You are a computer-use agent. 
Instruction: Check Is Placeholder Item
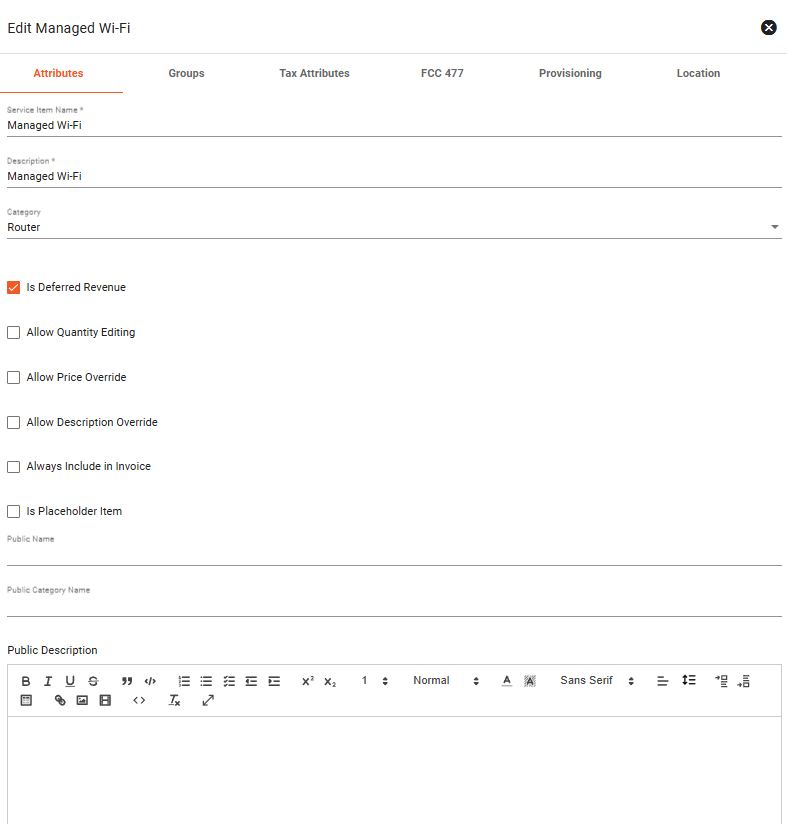pyautogui.click(x=14, y=511)
